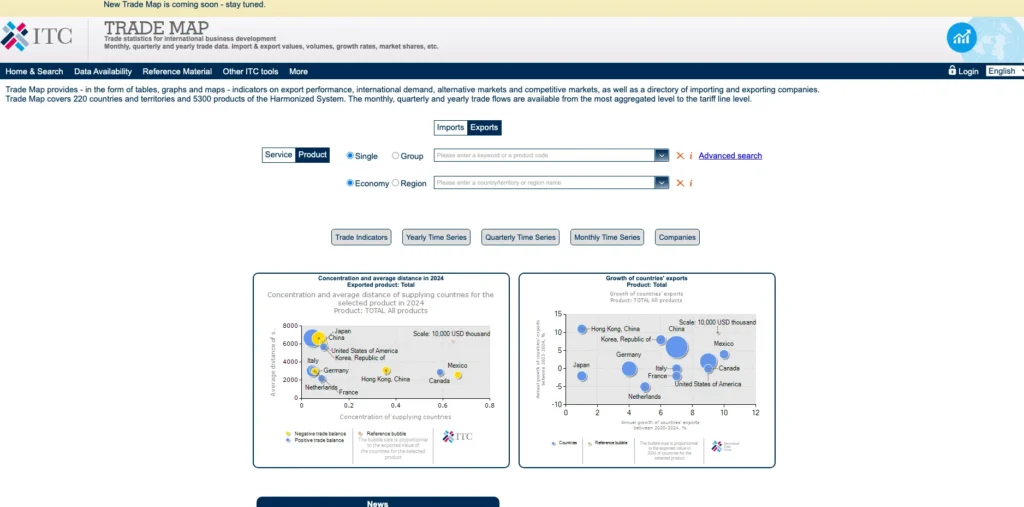
Task: Click the blue chart icon top right
Action: (x=962, y=38)
